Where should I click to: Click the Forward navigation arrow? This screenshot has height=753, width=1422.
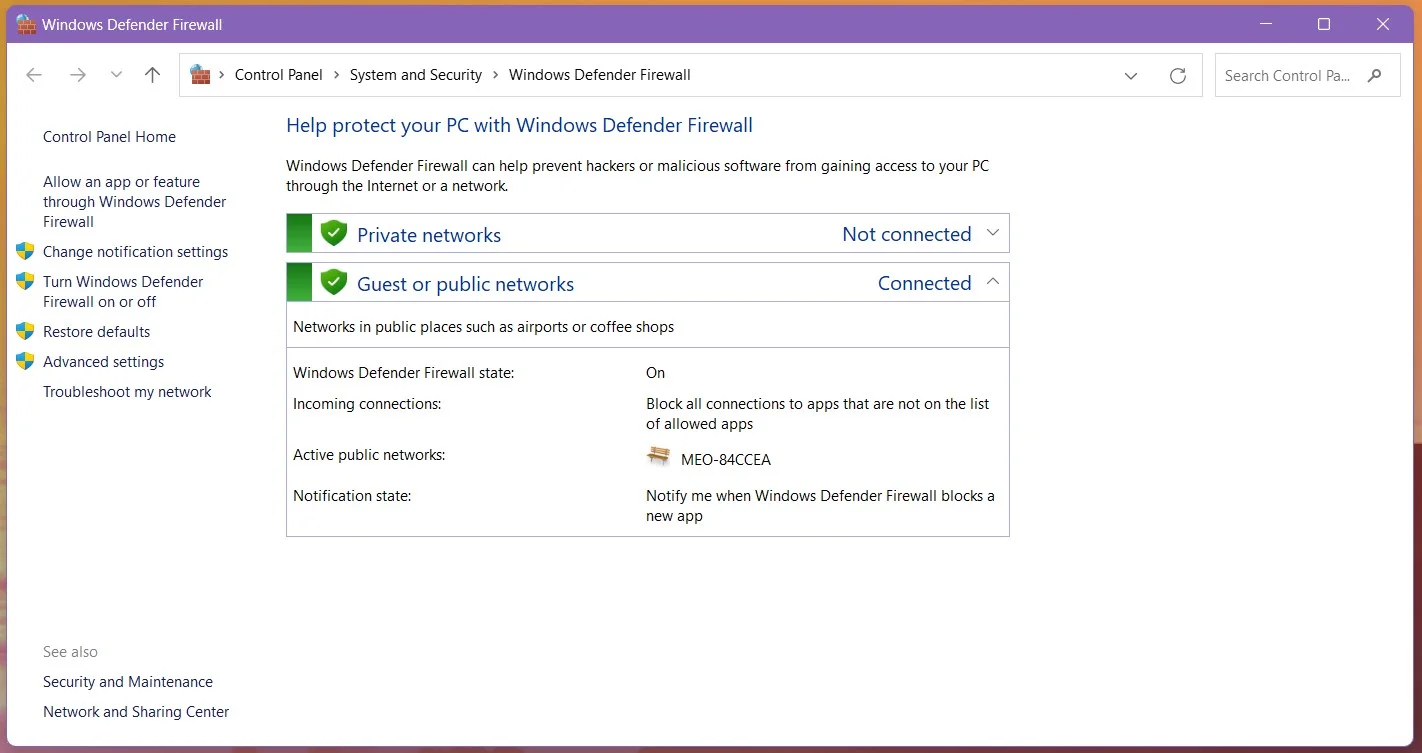tap(77, 75)
